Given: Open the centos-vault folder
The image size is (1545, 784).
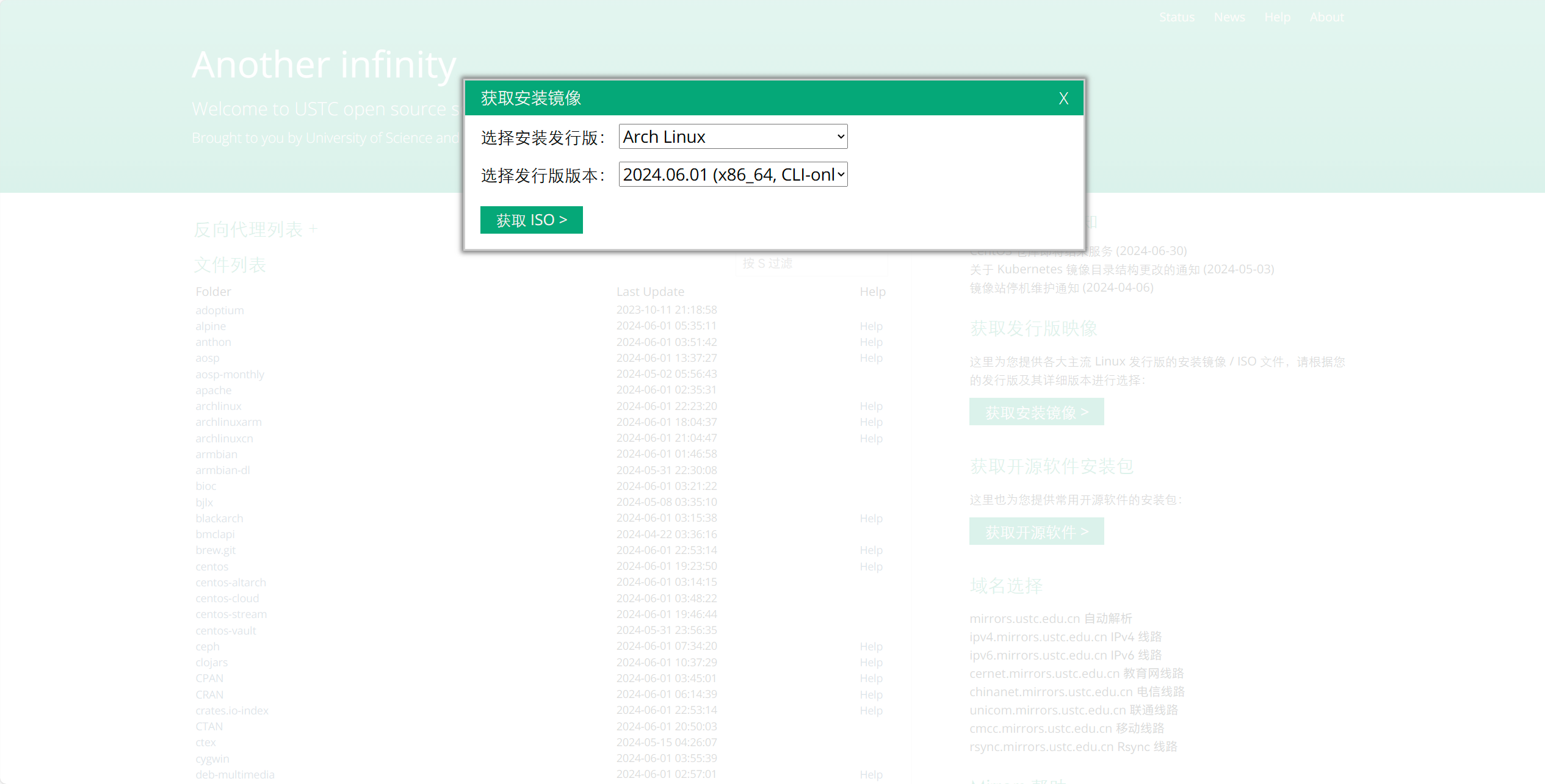Looking at the screenshot, I should (226, 630).
